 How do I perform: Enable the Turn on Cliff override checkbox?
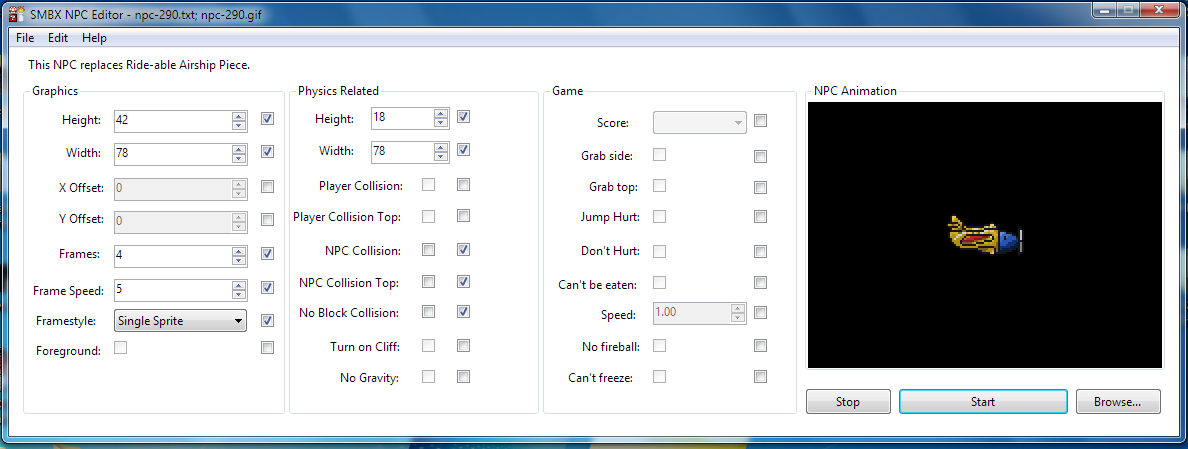click(x=464, y=345)
